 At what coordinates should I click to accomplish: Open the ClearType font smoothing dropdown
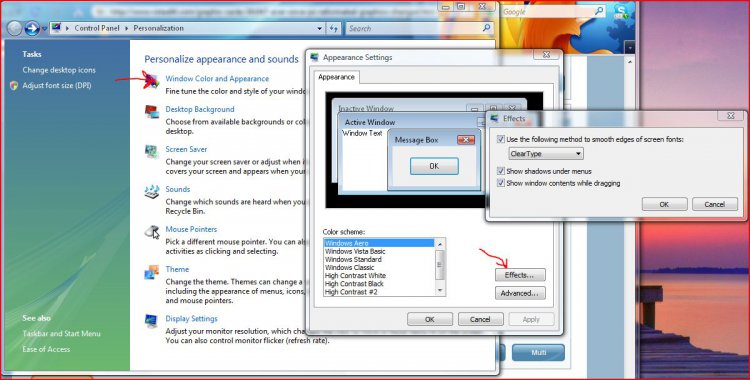pyautogui.click(x=546, y=154)
